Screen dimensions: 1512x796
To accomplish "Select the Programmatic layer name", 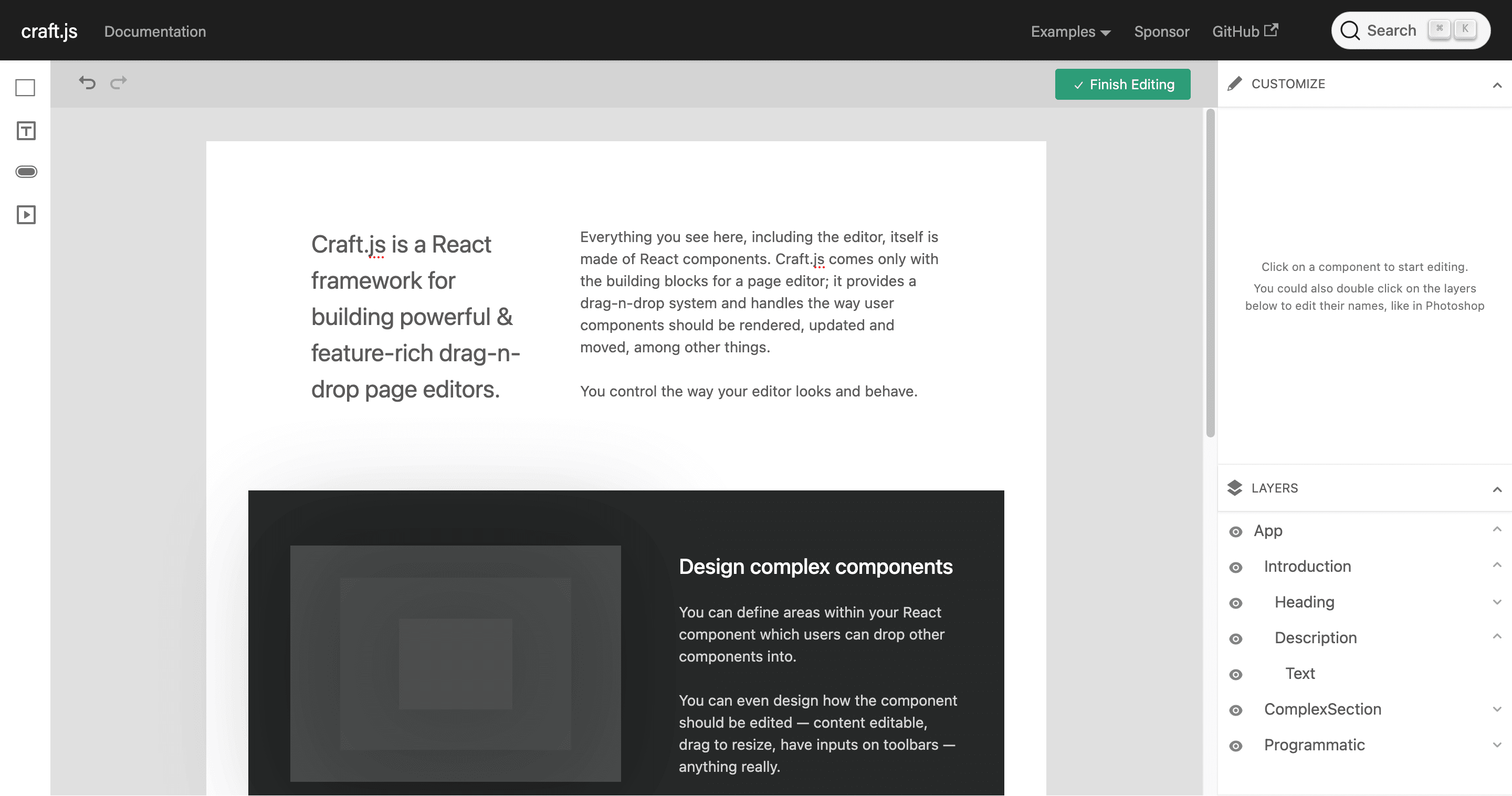I will (1314, 745).
